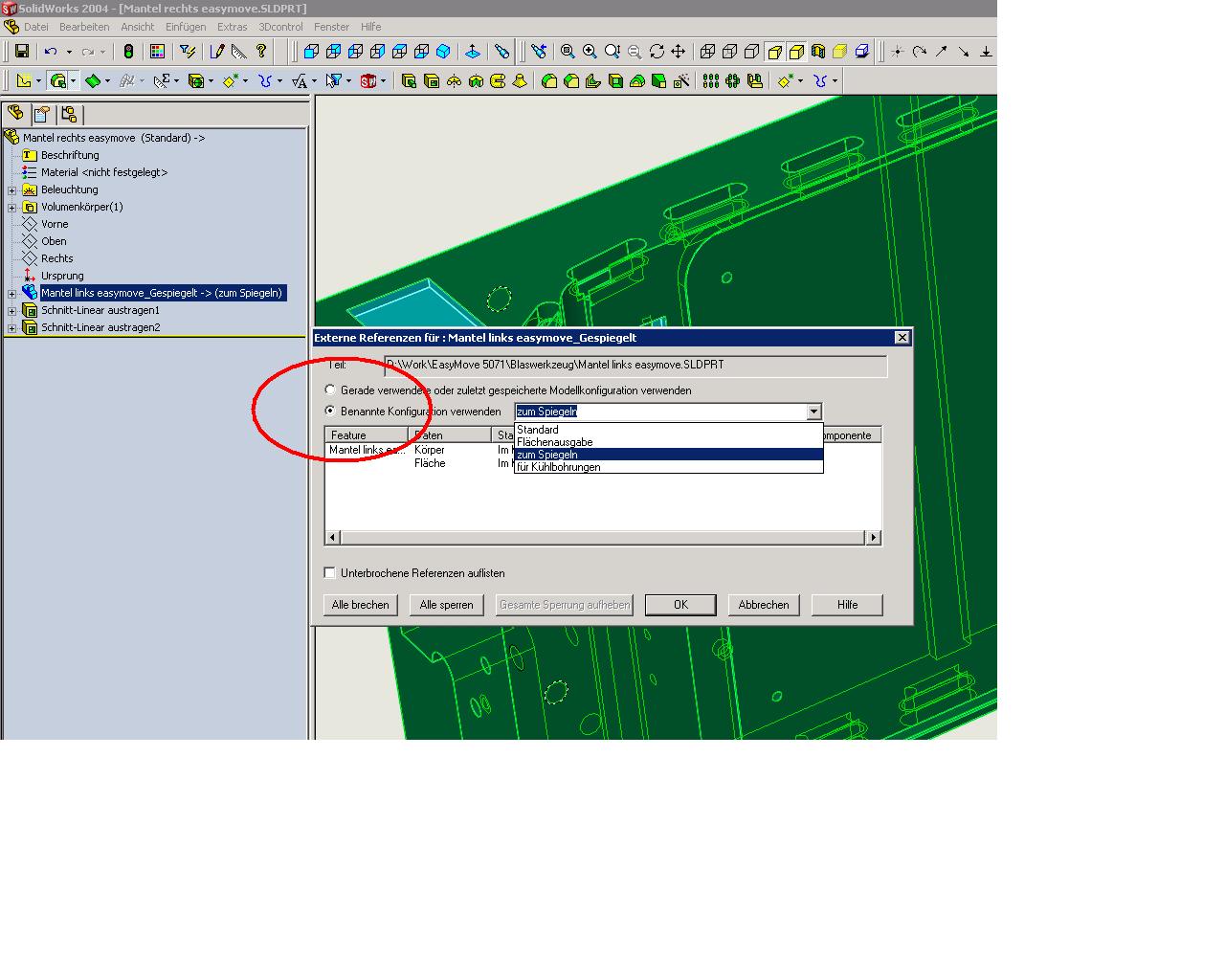Select 'Material <nicht festgelegt>' tree item
The width and height of the screenshot is (1225, 980).
[x=104, y=172]
